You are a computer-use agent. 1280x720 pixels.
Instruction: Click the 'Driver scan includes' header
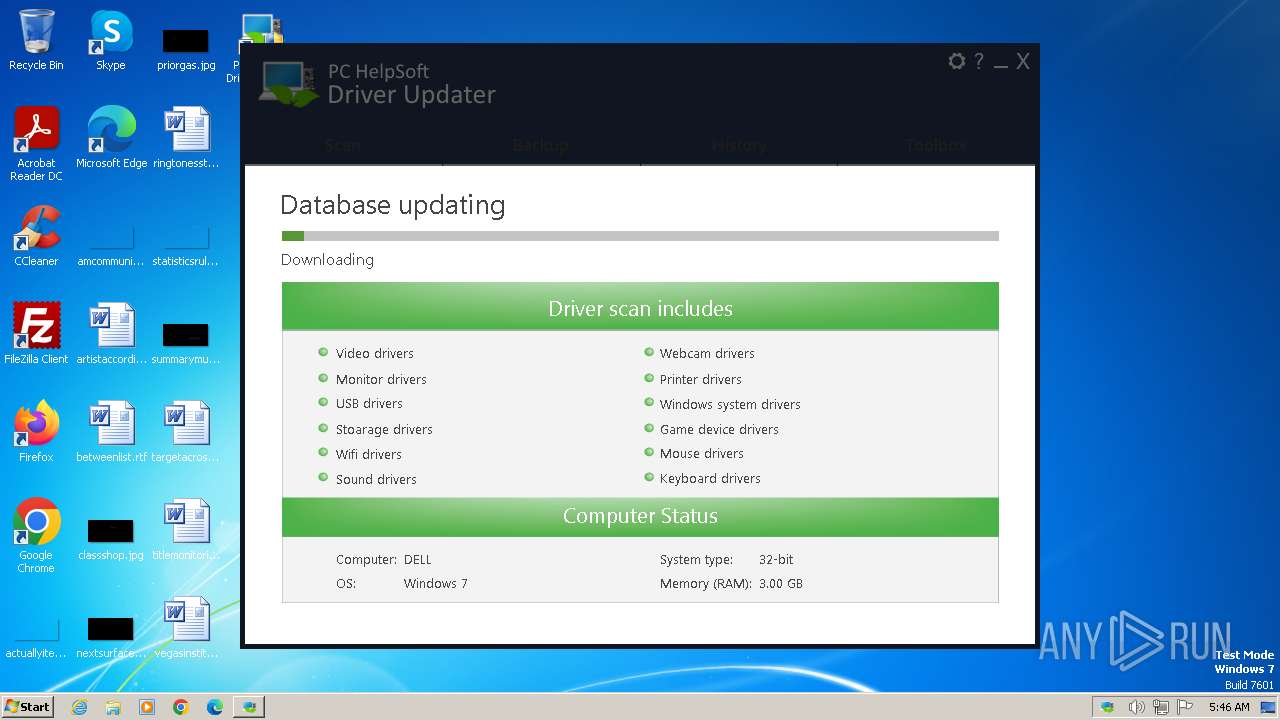pos(640,306)
